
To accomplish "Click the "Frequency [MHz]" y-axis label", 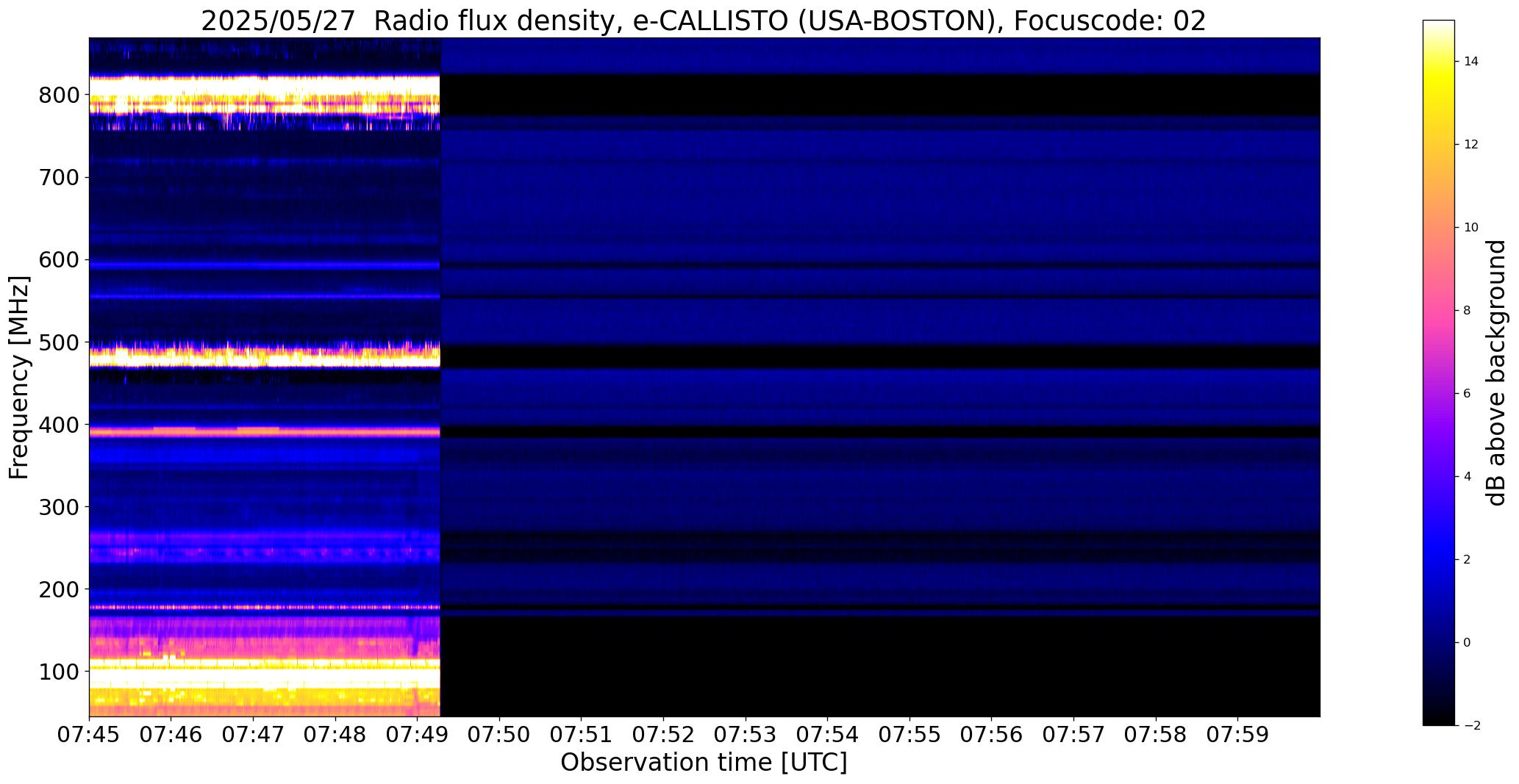I will click(x=19, y=377).
